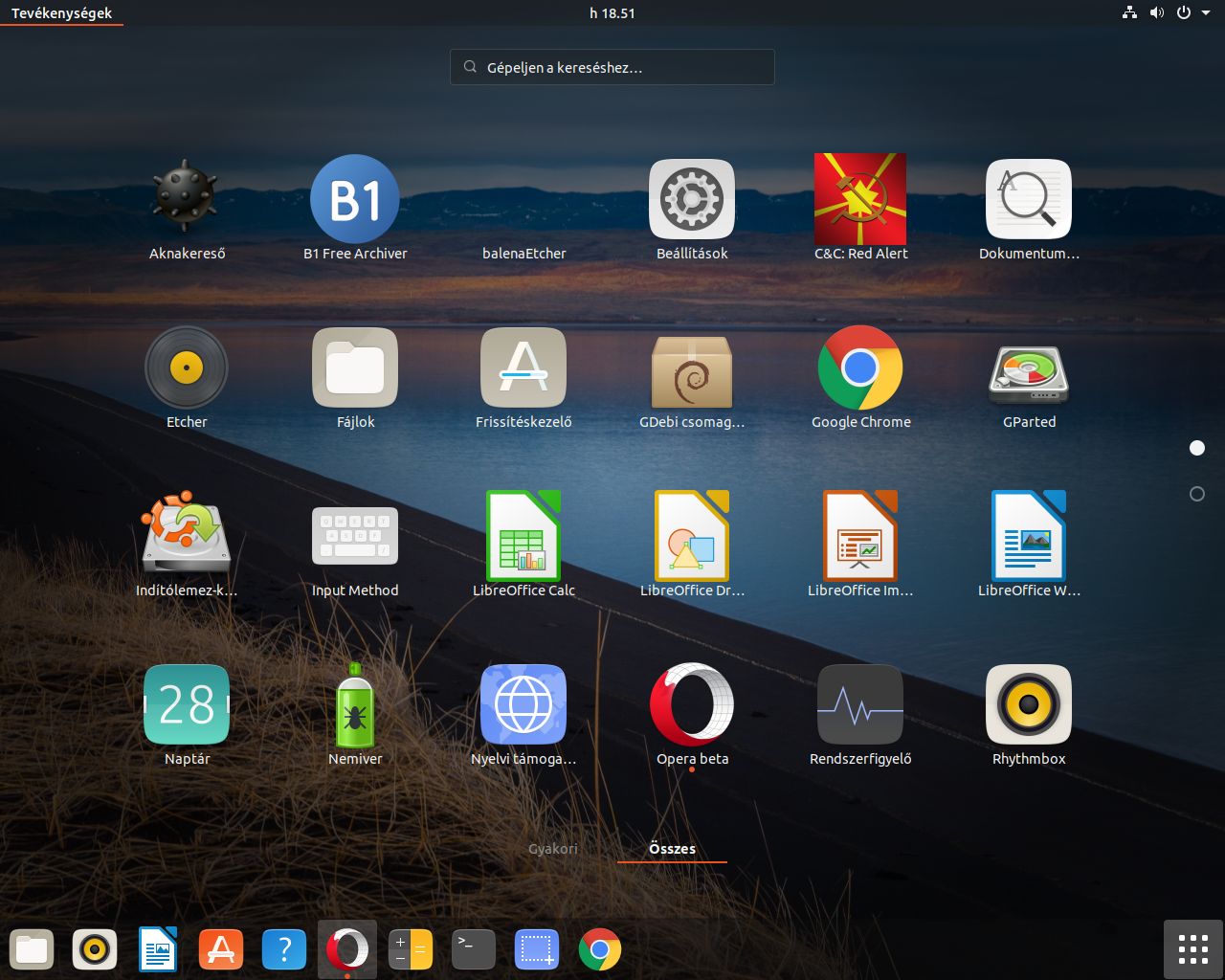Start C&C: Red Alert game
Image resolution: width=1225 pixels, height=980 pixels.
[860, 199]
